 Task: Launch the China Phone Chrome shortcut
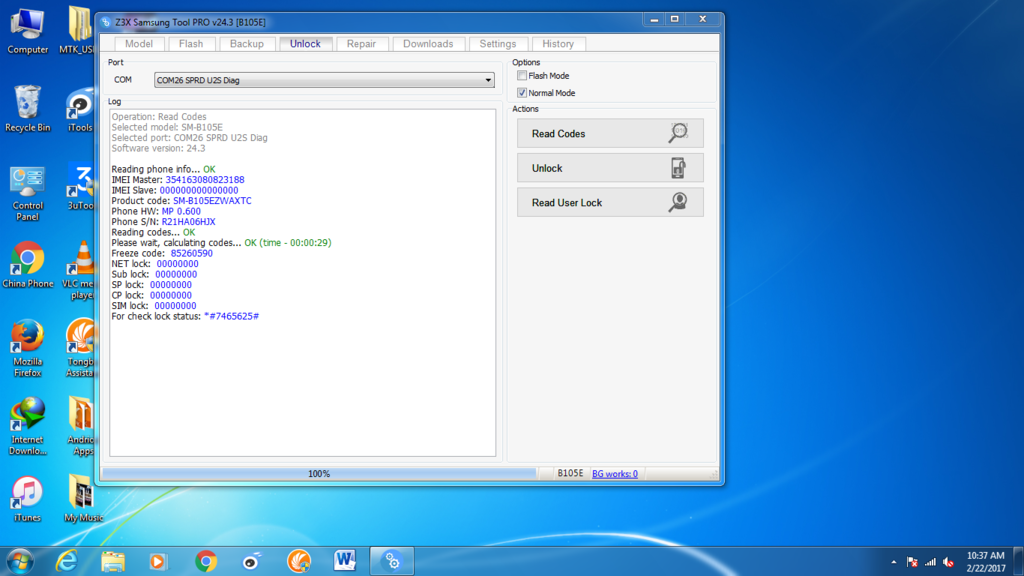(27, 265)
